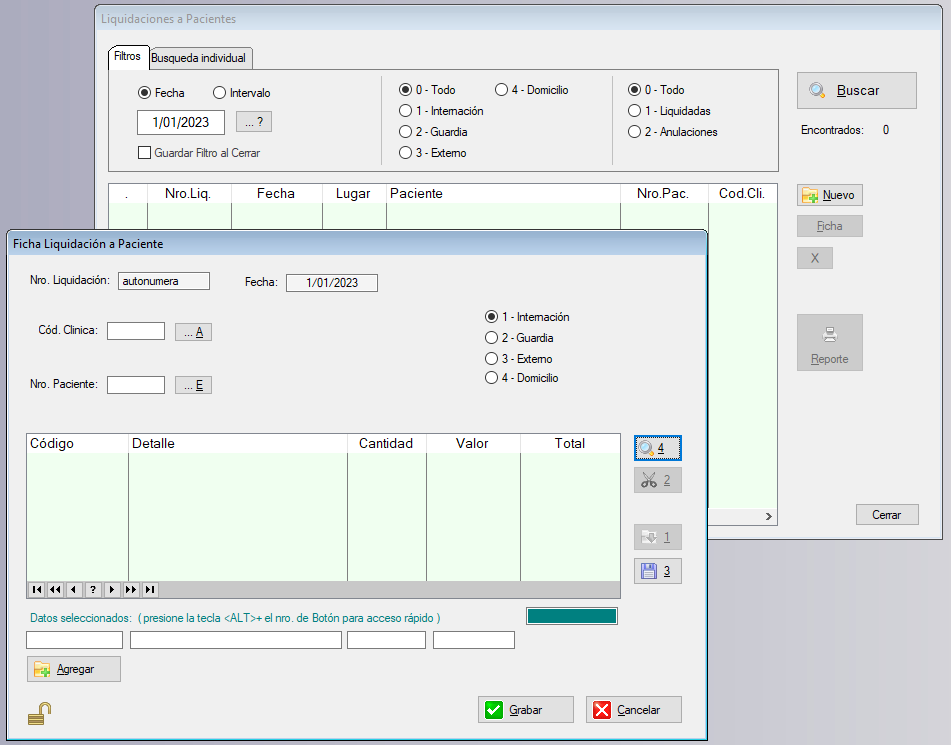This screenshot has height=745, width=951.
Task: Choose 2 - Guardia in Ficha dialog
Action: [x=491, y=338]
